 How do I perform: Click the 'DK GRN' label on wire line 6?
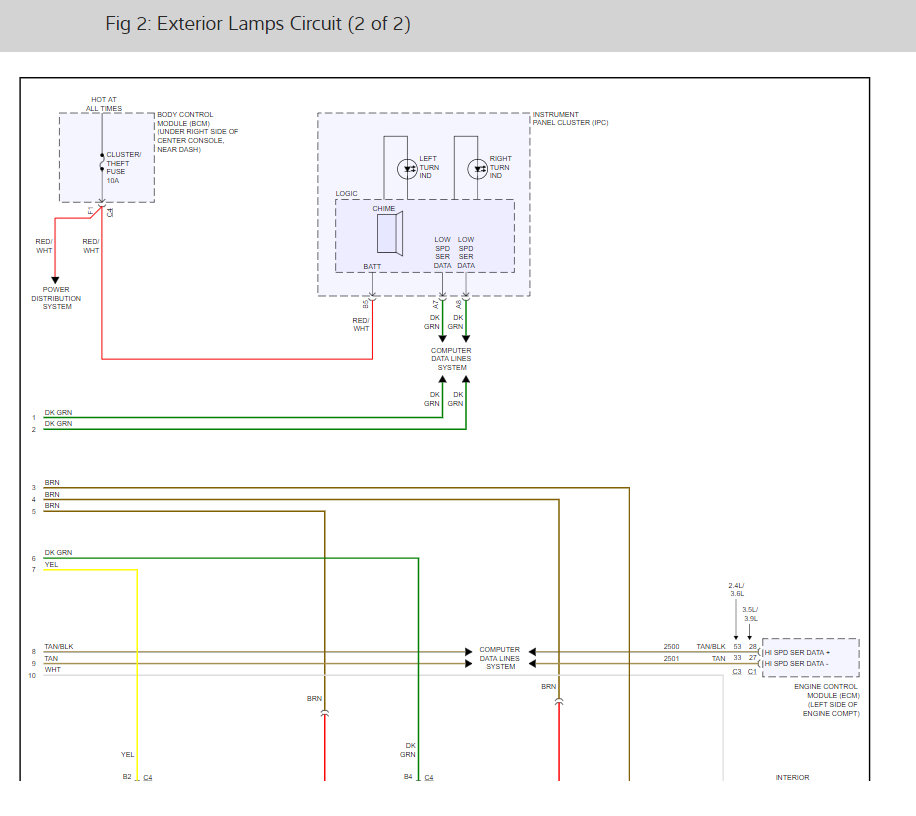click(58, 553)
